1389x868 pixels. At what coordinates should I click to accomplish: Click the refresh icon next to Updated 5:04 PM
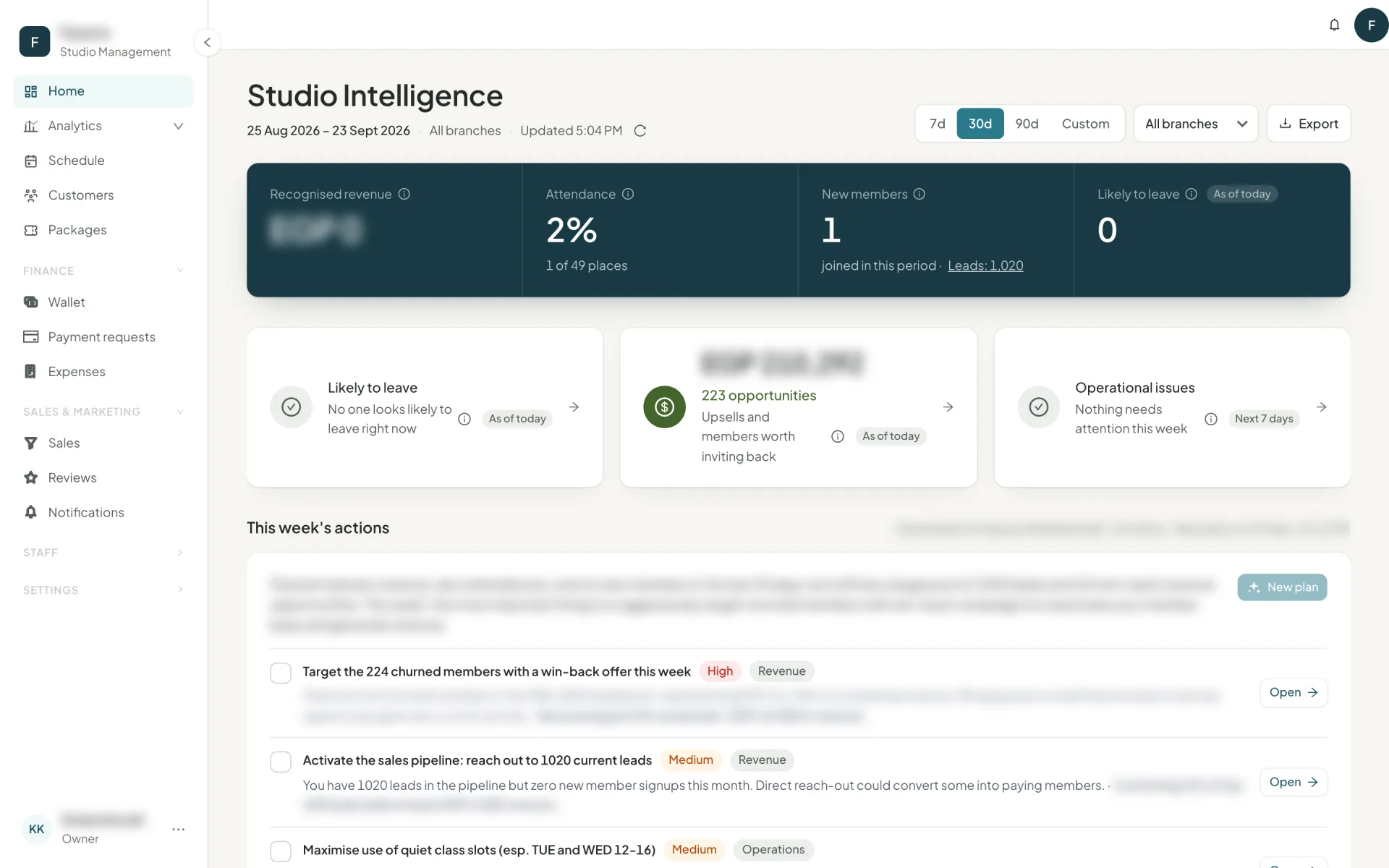point(640,131)
